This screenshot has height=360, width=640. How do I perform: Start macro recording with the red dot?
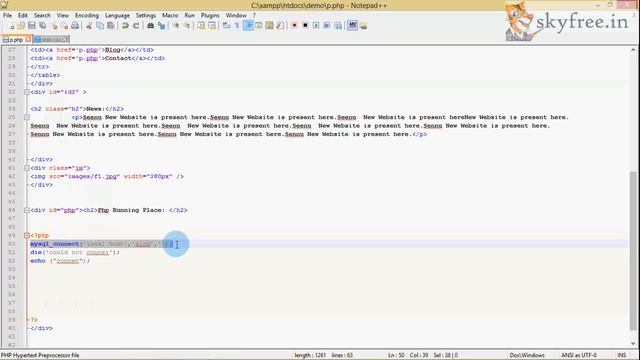click(x=294, y=26)
